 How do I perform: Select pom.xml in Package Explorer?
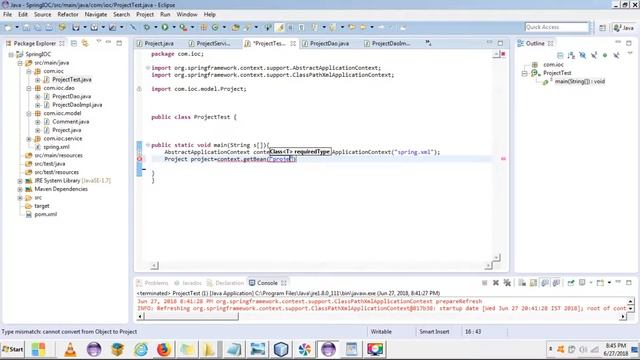click(x=46, y=214)
